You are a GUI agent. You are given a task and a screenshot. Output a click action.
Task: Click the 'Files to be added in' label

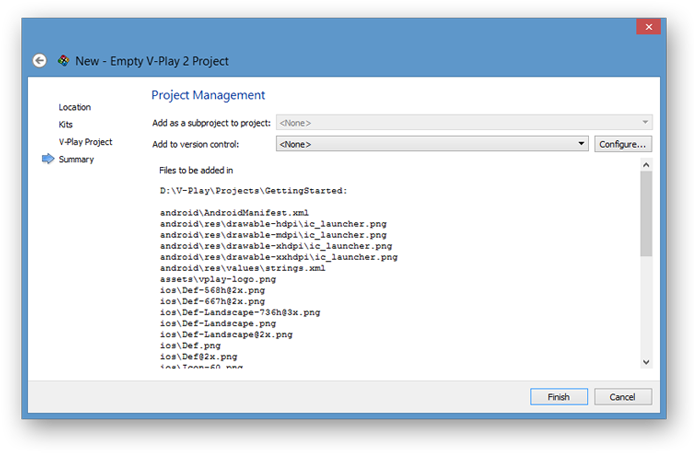(x=196, y=170)
